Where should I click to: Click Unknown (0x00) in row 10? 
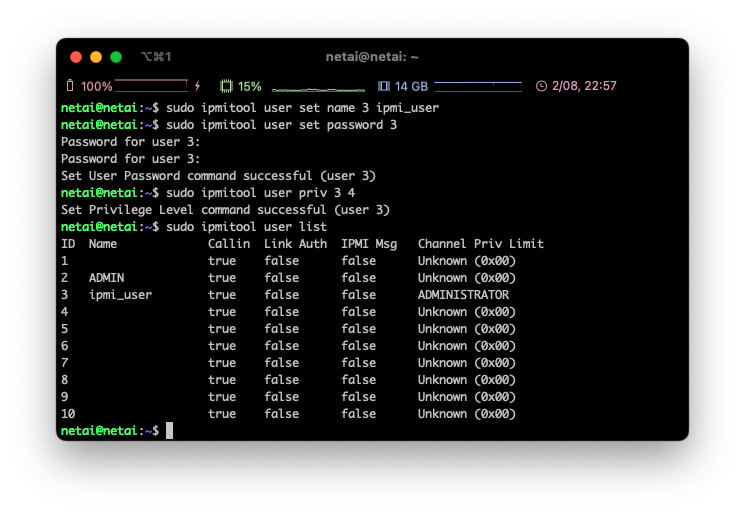tap(467, 414)
